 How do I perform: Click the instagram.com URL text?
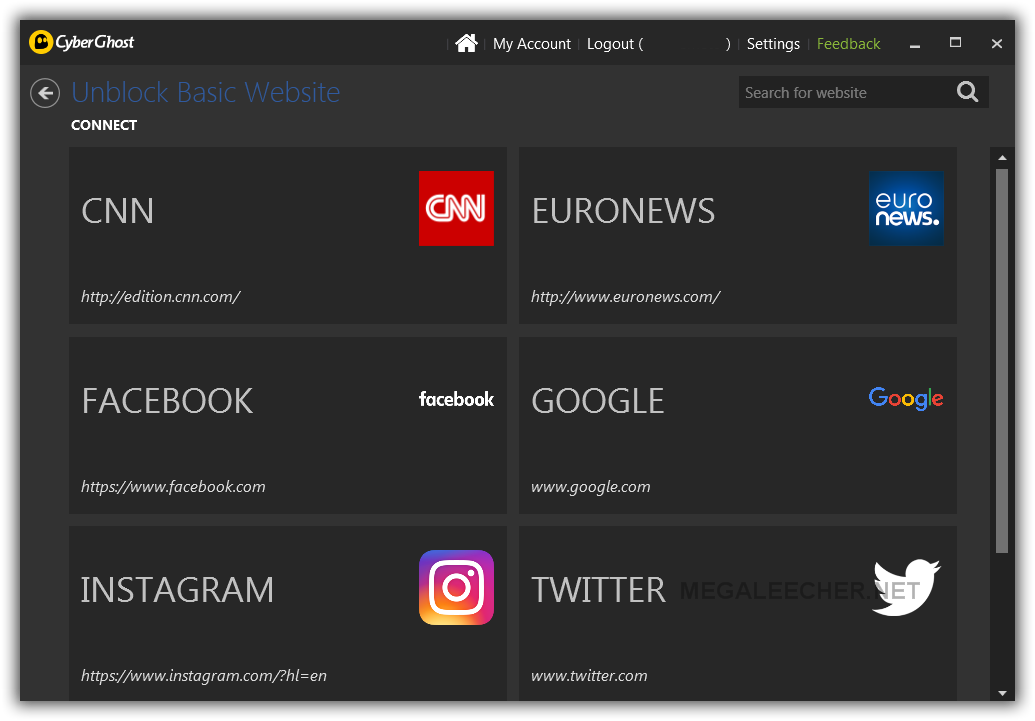click(x=203, y=675)
